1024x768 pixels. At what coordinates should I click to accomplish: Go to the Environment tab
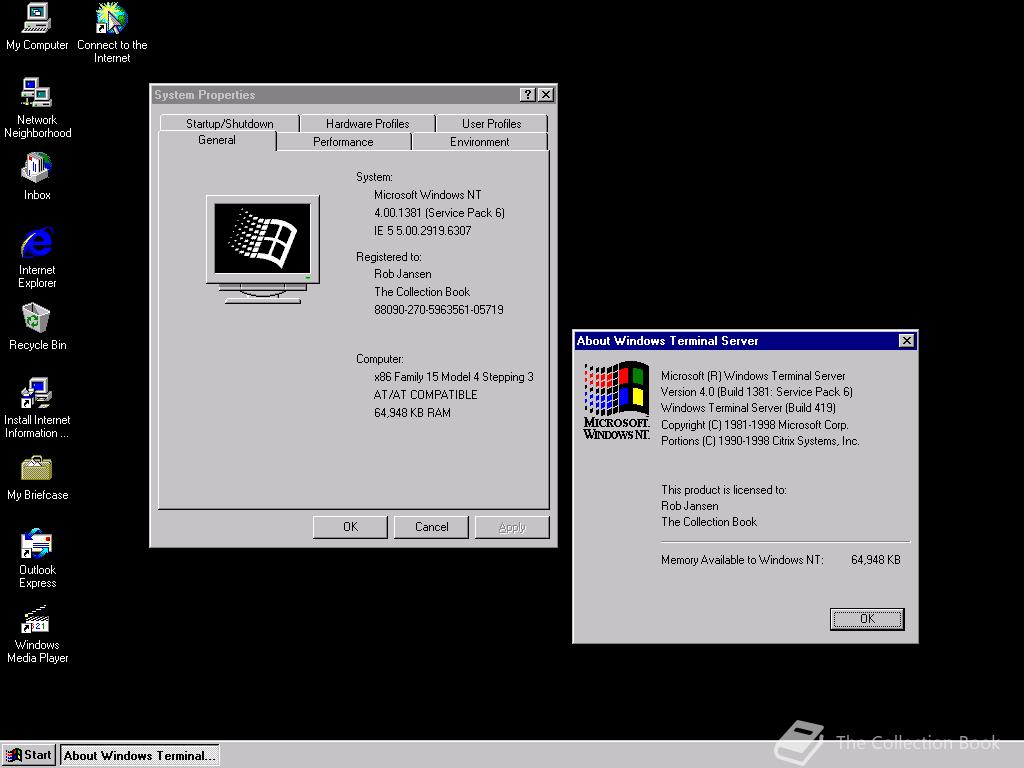point(479,142)
